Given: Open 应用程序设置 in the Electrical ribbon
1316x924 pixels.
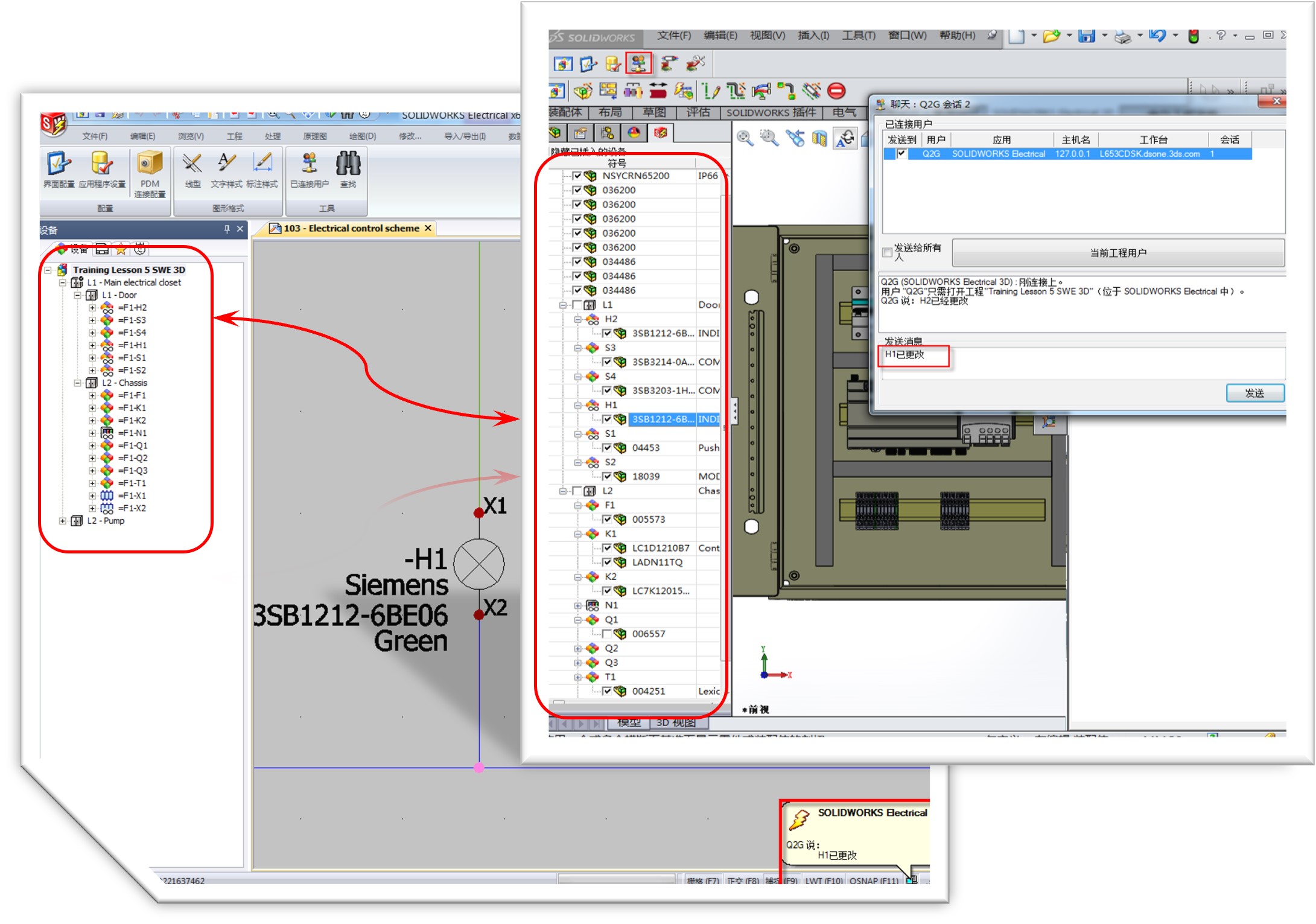Looking at the screenshot, I should tap(102, 170).
